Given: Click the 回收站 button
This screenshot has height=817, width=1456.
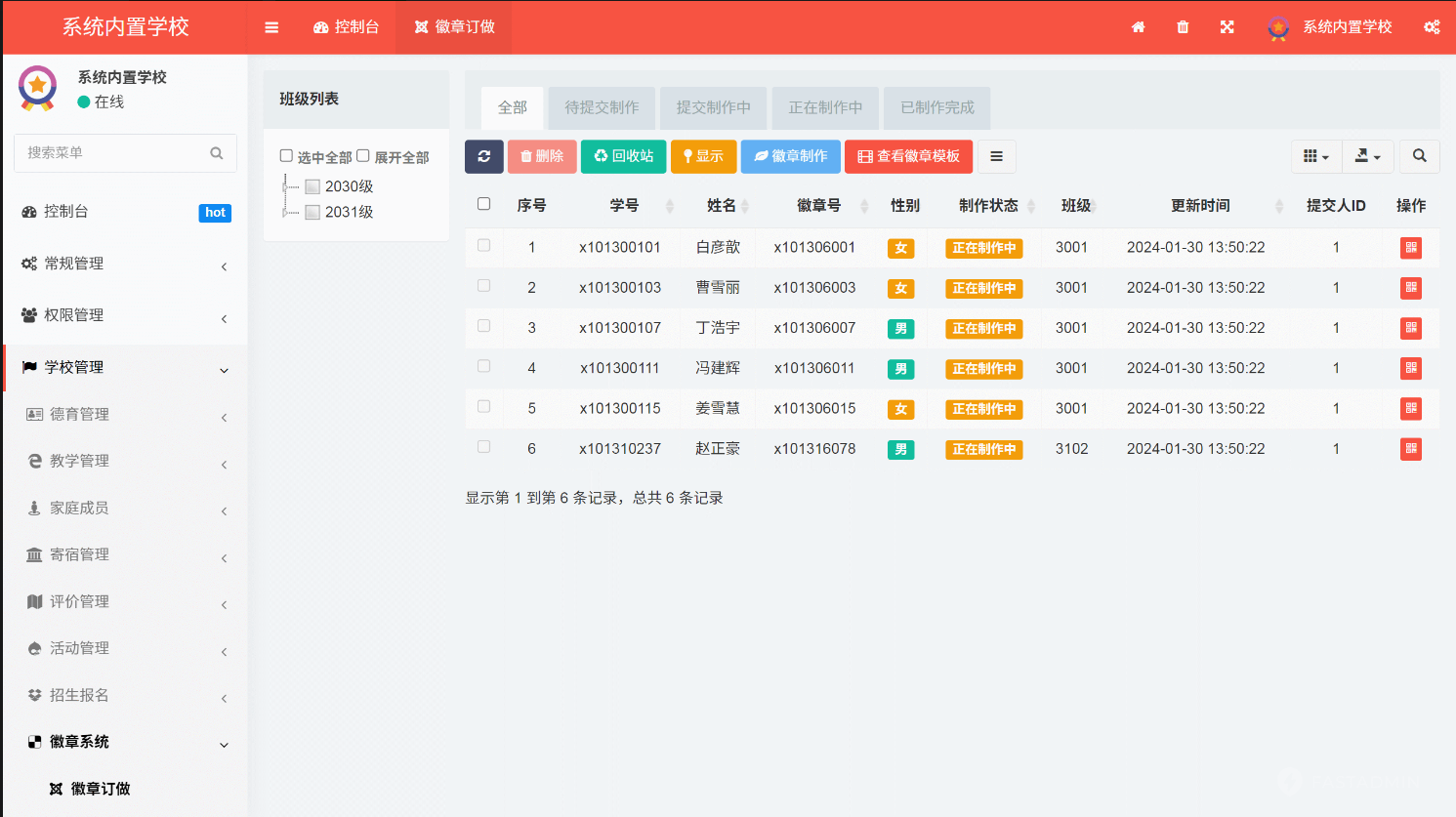Looking at the screenshot, I should coord(623,156).
